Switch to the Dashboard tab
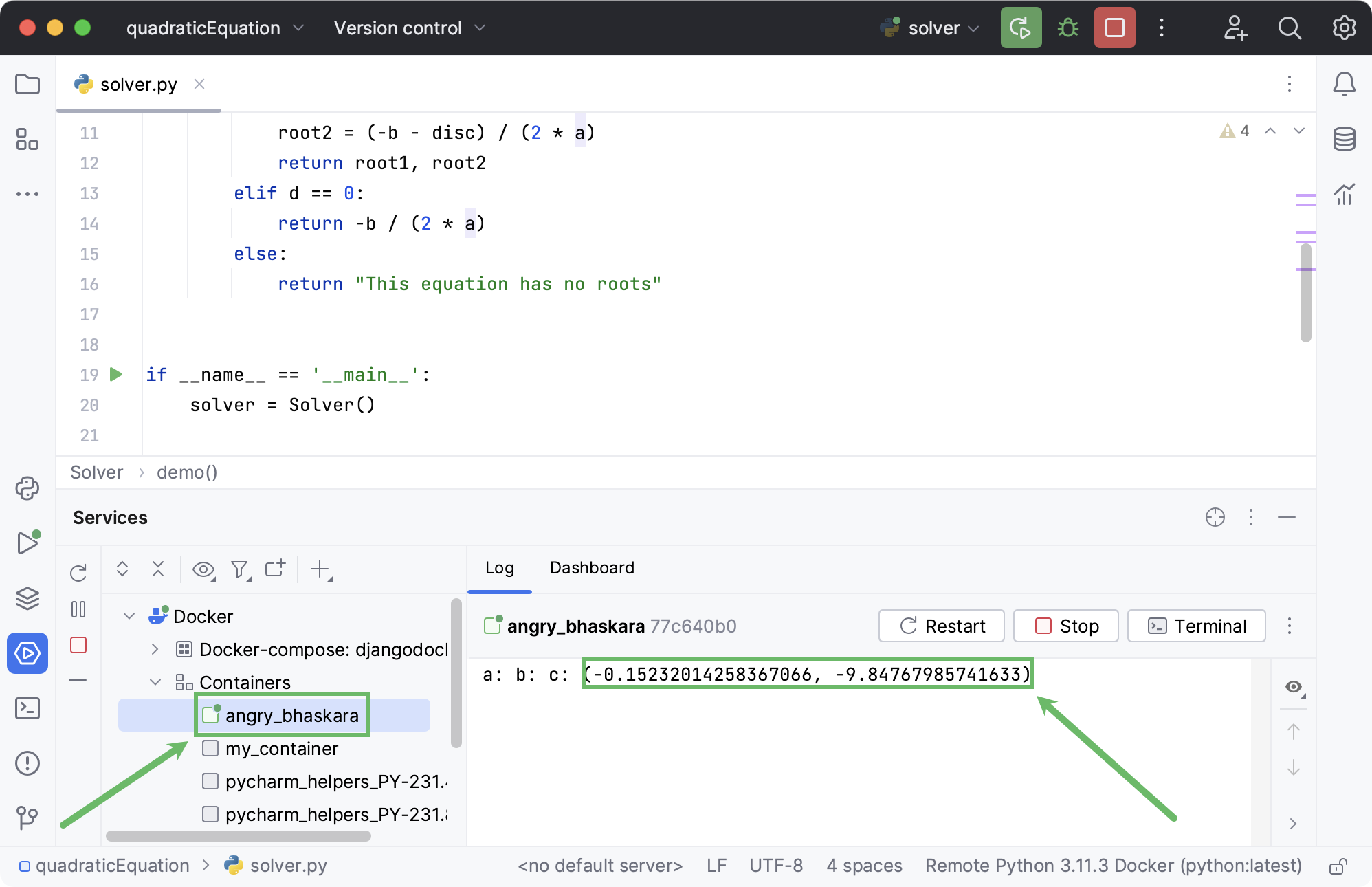 tap(591, 568)
